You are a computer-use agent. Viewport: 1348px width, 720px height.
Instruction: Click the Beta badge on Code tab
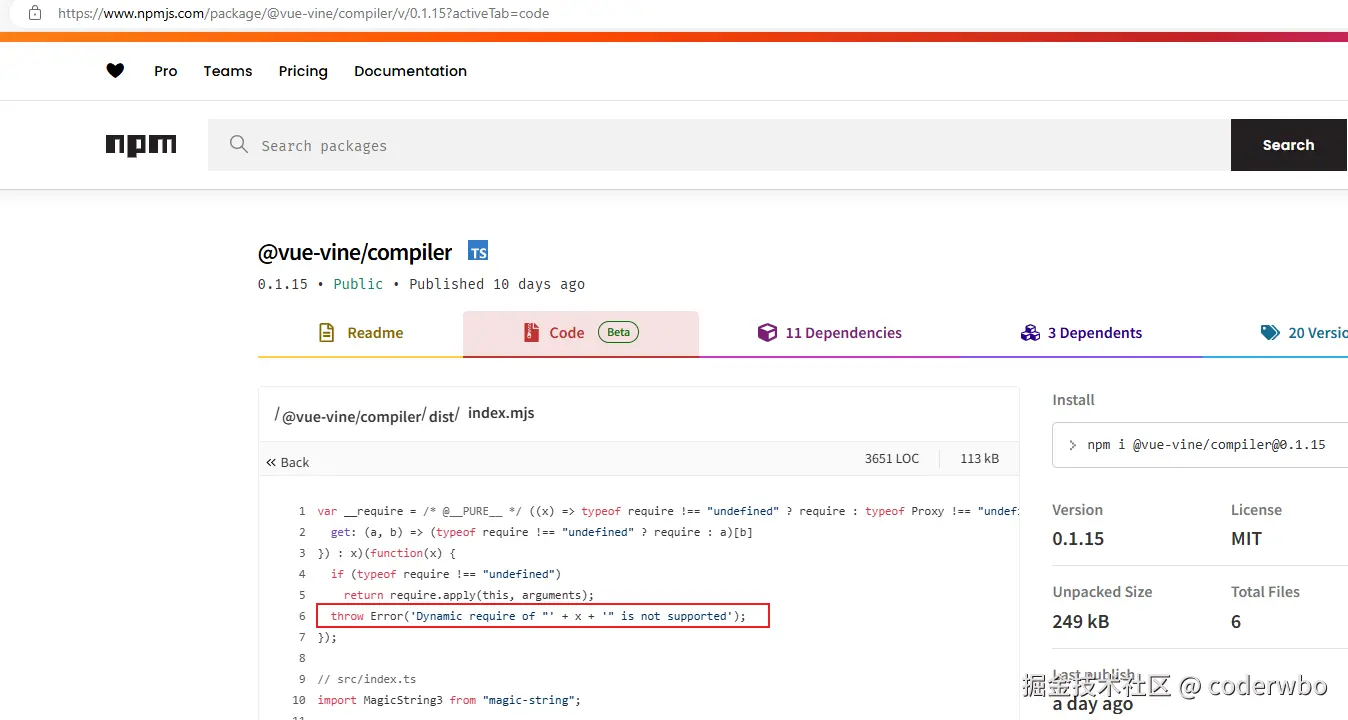[619, 333]
